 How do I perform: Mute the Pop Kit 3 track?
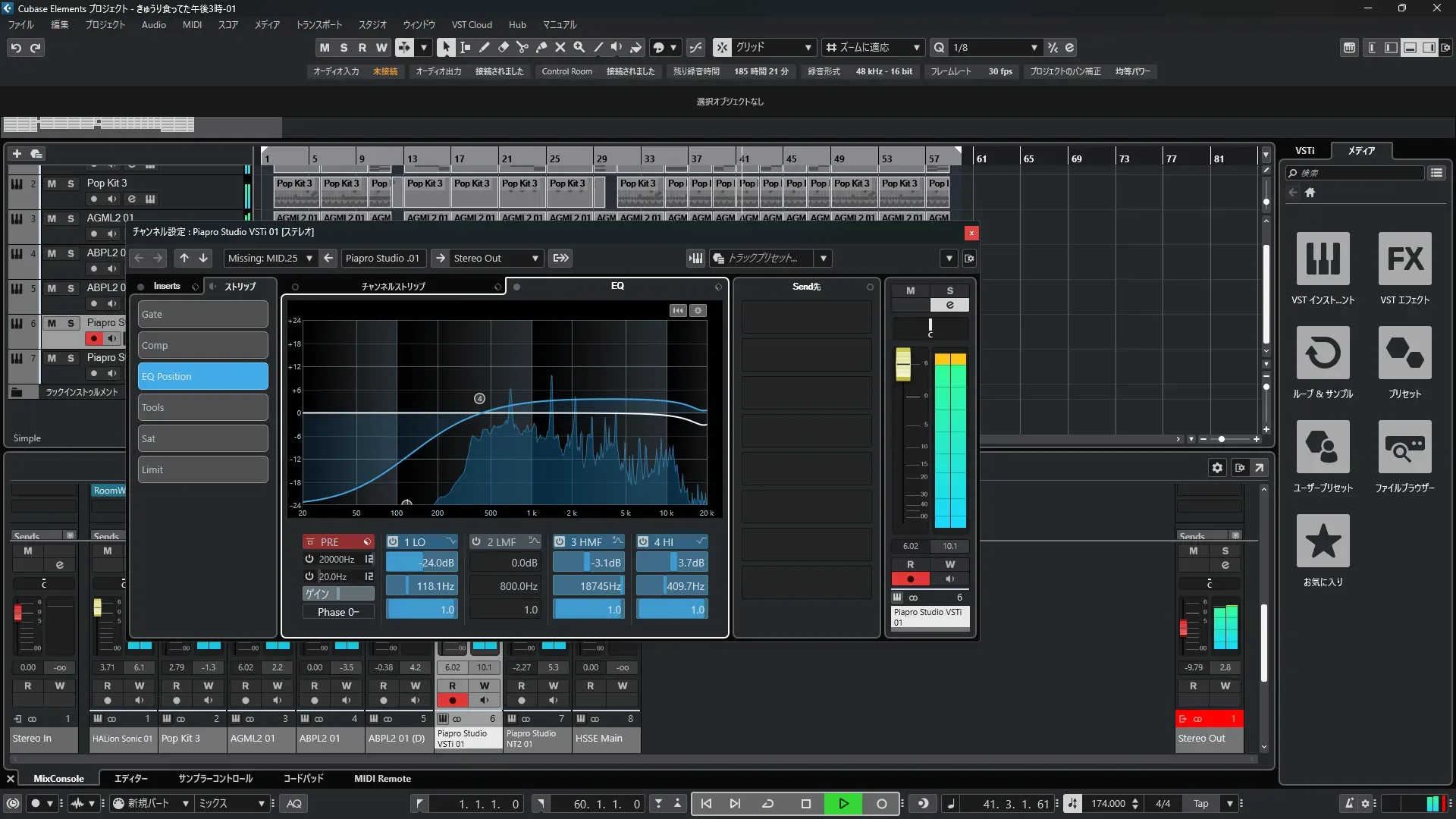point(52,184)
